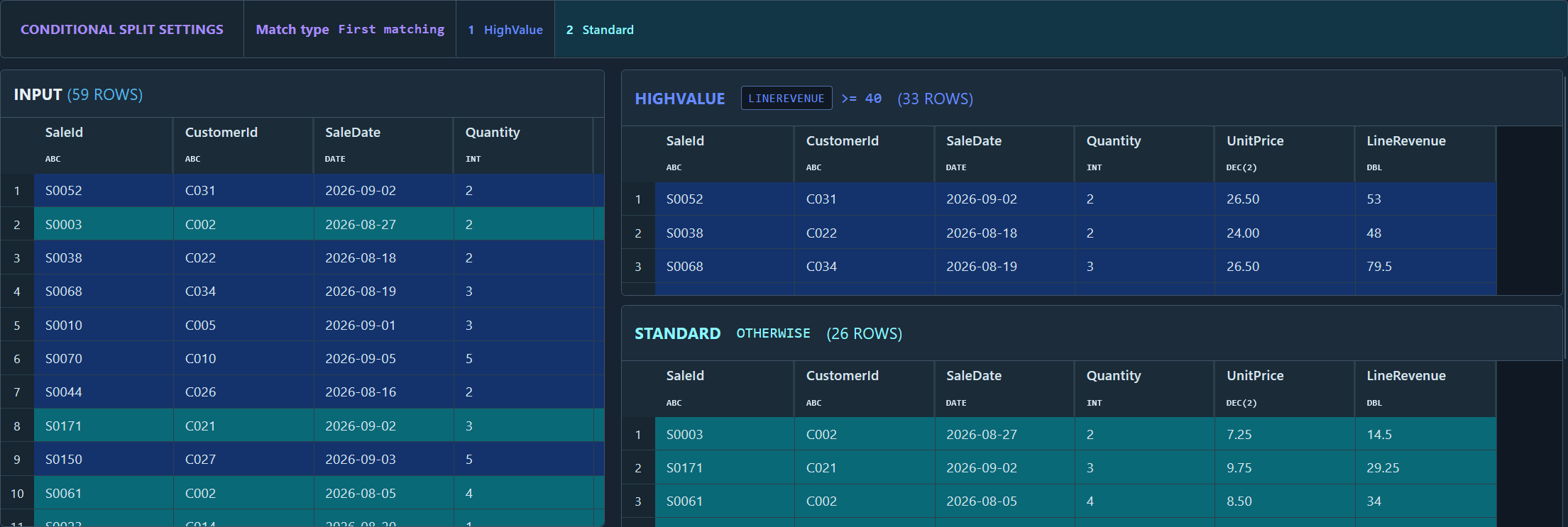Select S0003 in the Standard table

coord(724,434)
